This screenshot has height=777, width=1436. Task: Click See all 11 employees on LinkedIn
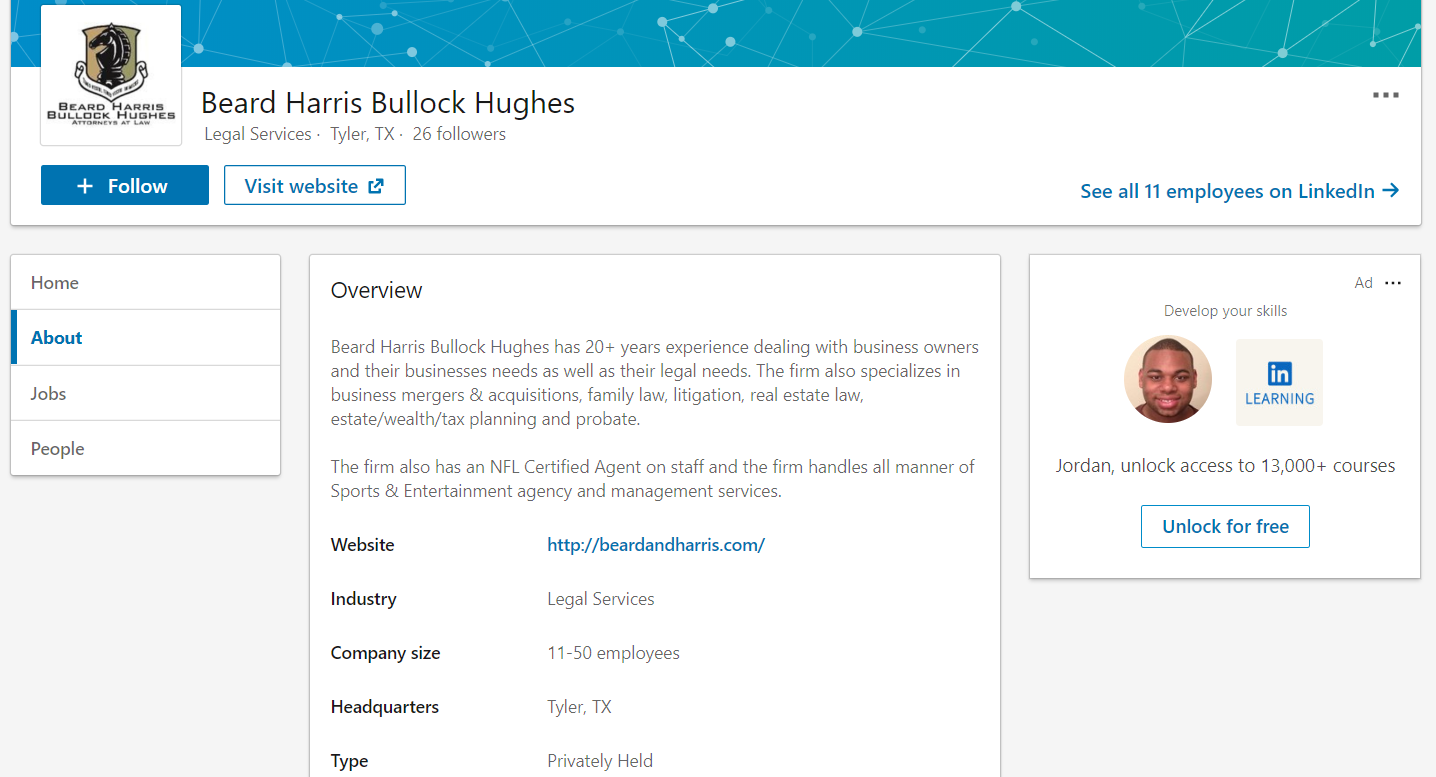click(1239, 191)
